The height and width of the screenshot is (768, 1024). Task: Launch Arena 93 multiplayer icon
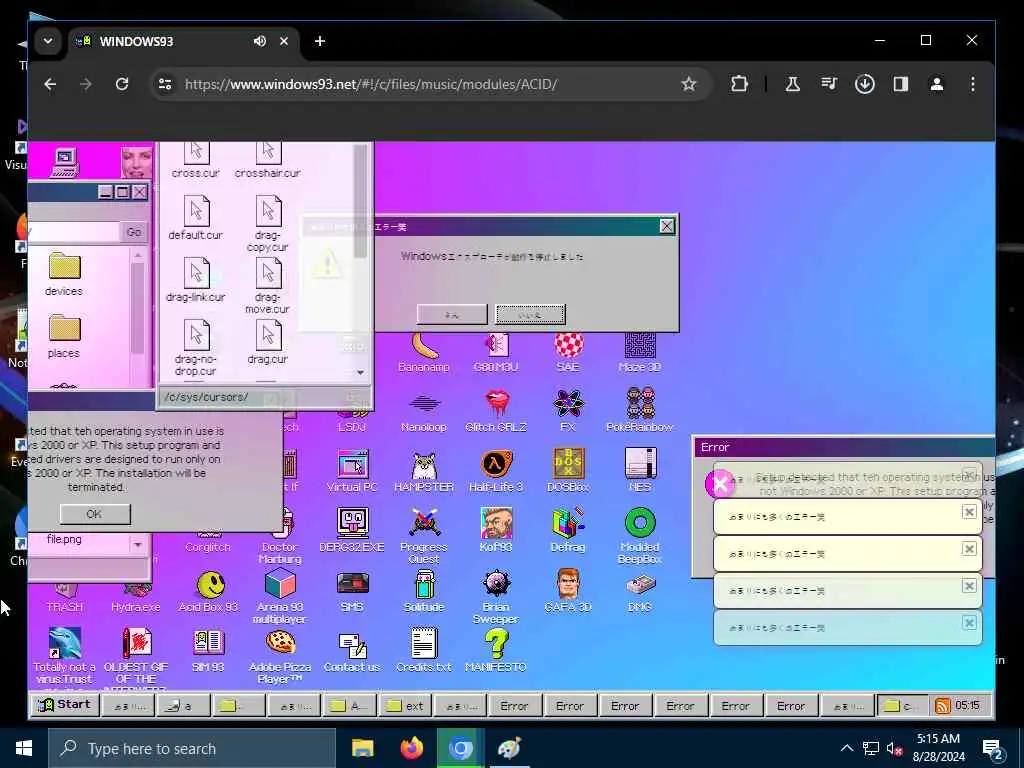pos(280,597)
